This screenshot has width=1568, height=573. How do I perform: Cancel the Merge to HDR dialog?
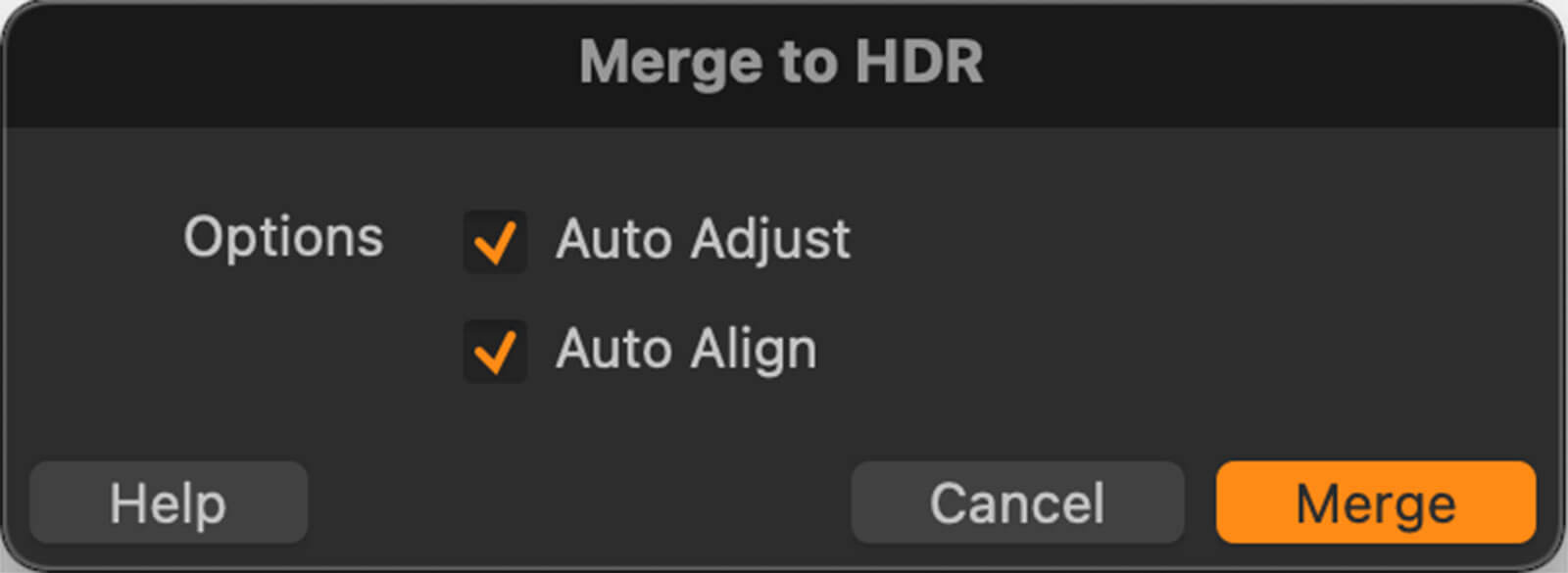pos(1017,502)
